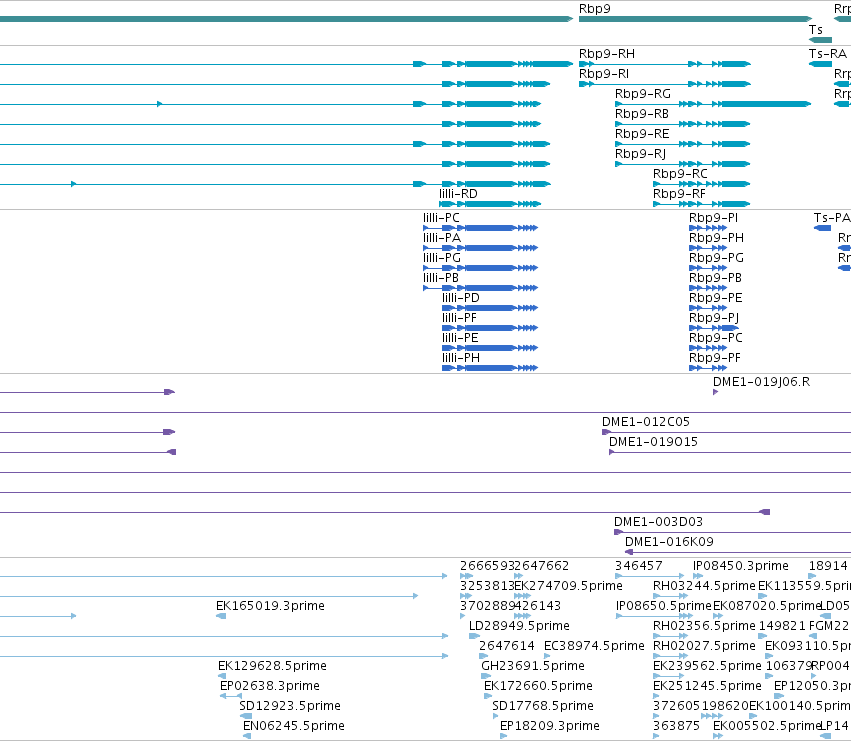
Task: Open the lilli-PA protein label
Action: (x=442, y=238)
